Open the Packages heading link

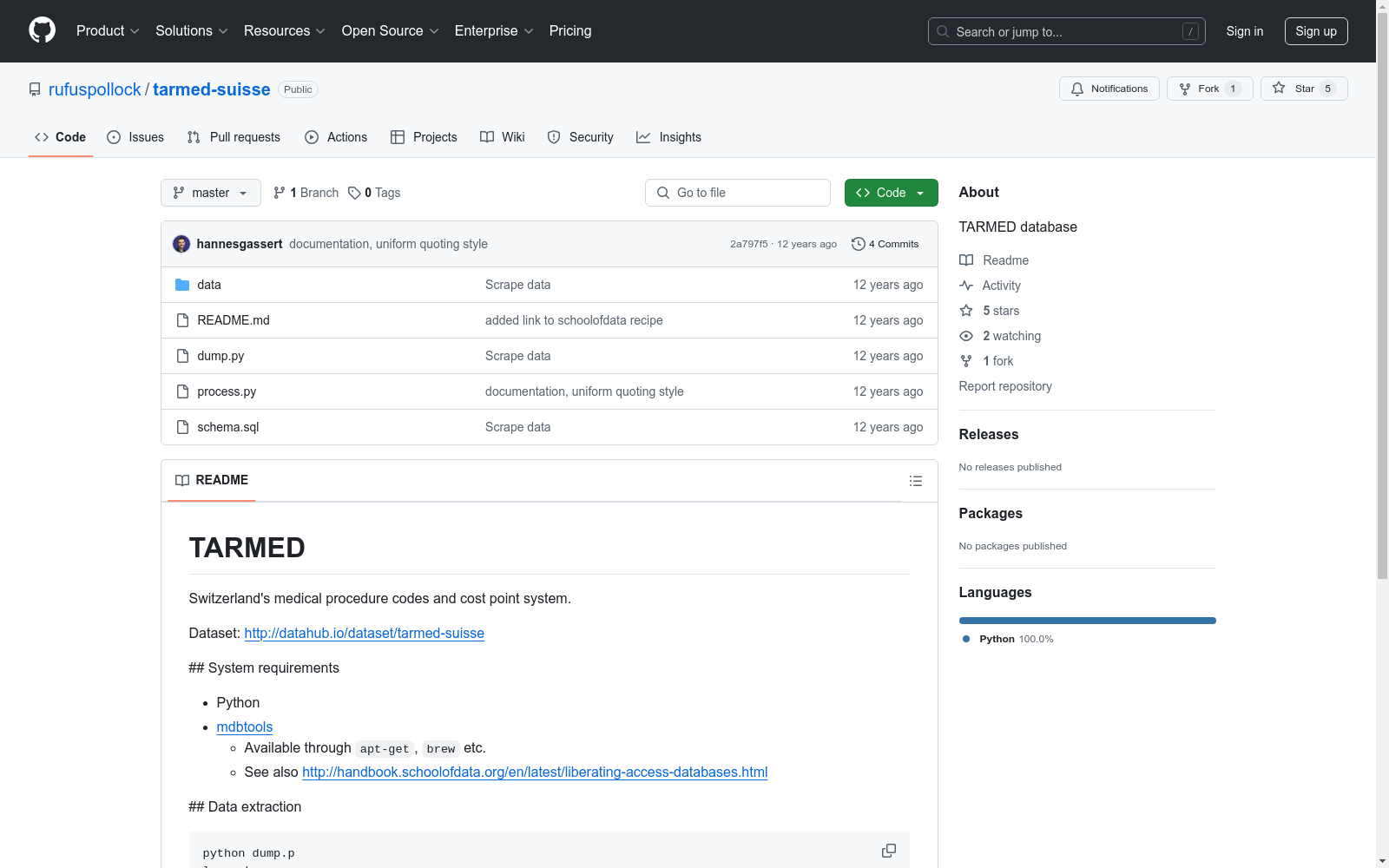pyautogui.click(x=991, y=513)
